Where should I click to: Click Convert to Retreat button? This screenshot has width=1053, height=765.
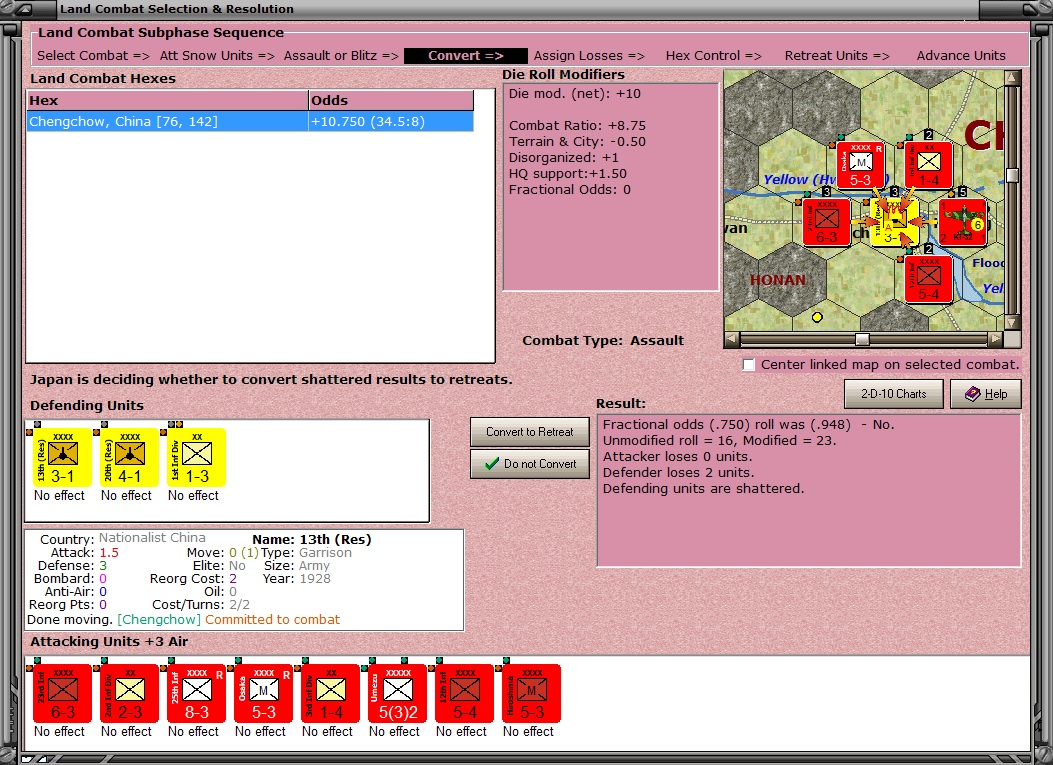pos(530,432)
